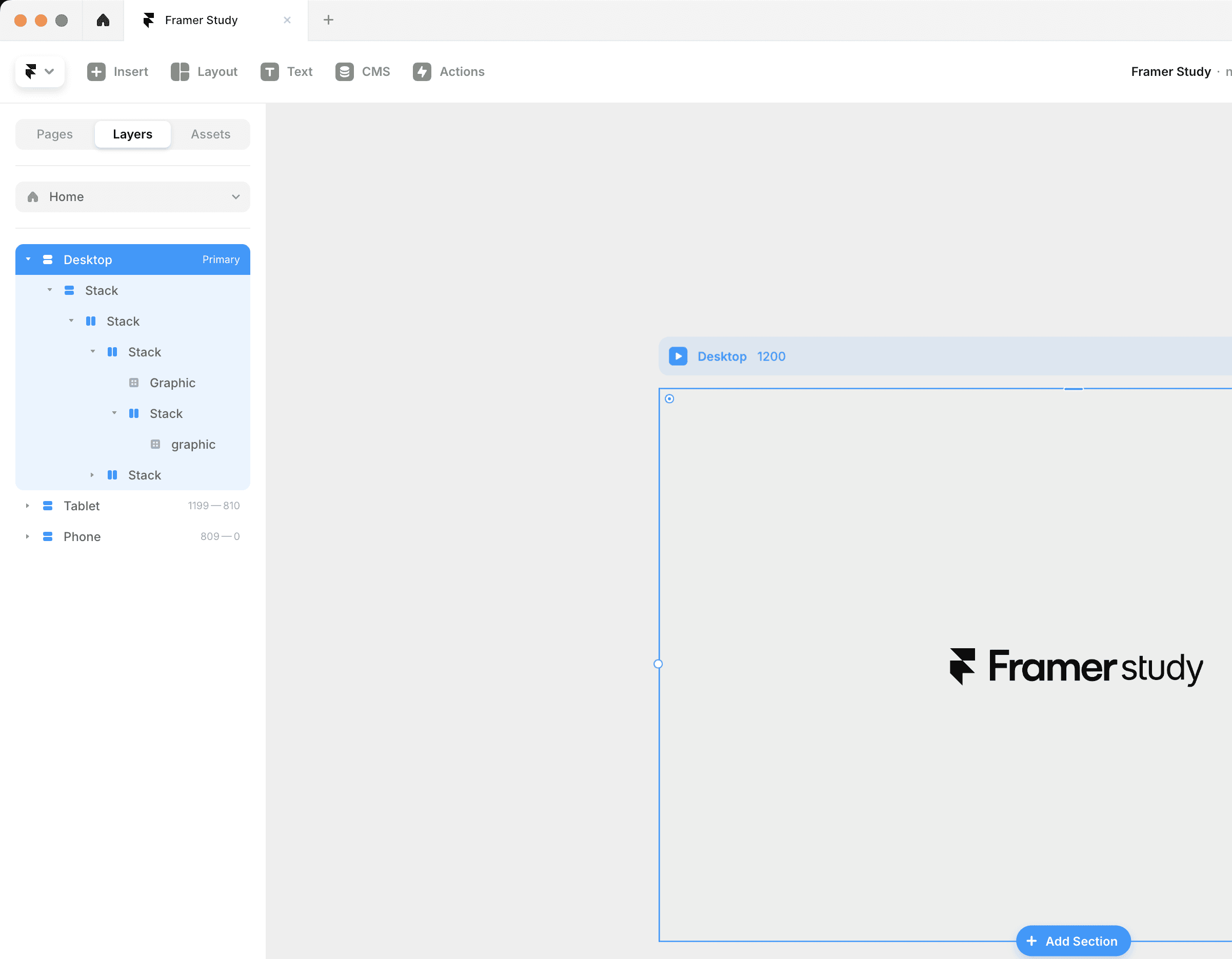The height and width of the screenshot is (959, 1232).
Task: Open the Layout tool icon
Action: point(180,72)
